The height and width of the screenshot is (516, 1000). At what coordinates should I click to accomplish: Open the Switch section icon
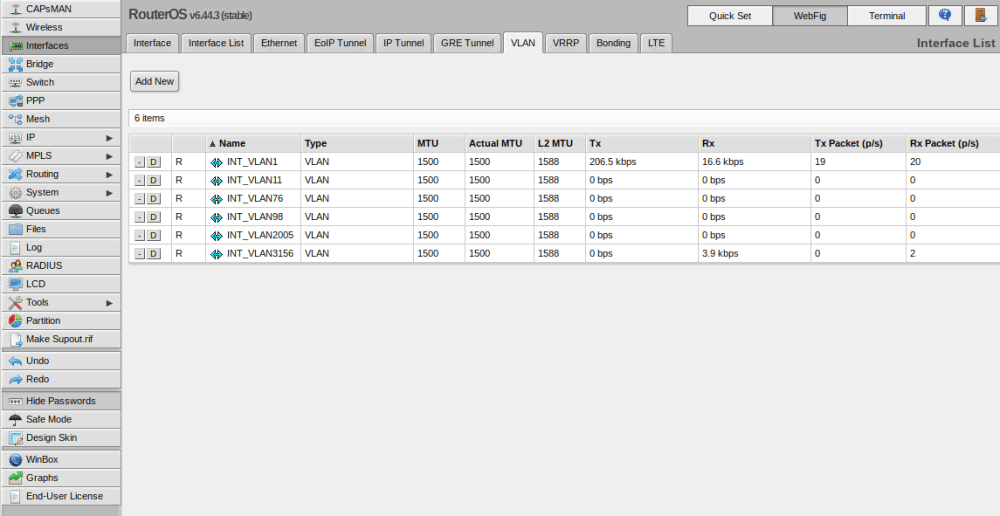[x=16, y=82]
